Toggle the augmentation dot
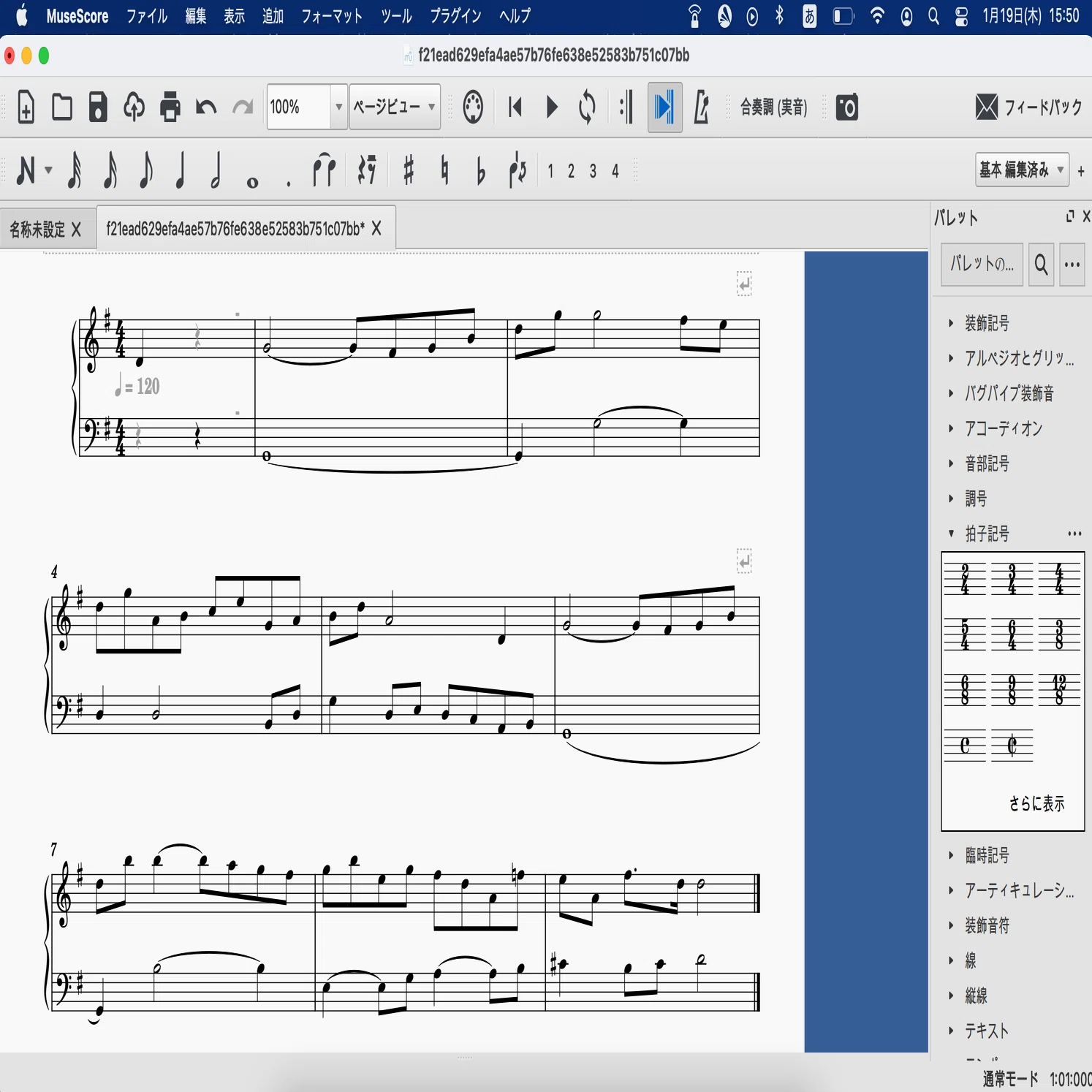1092x1092 pixels. (289, 183)
